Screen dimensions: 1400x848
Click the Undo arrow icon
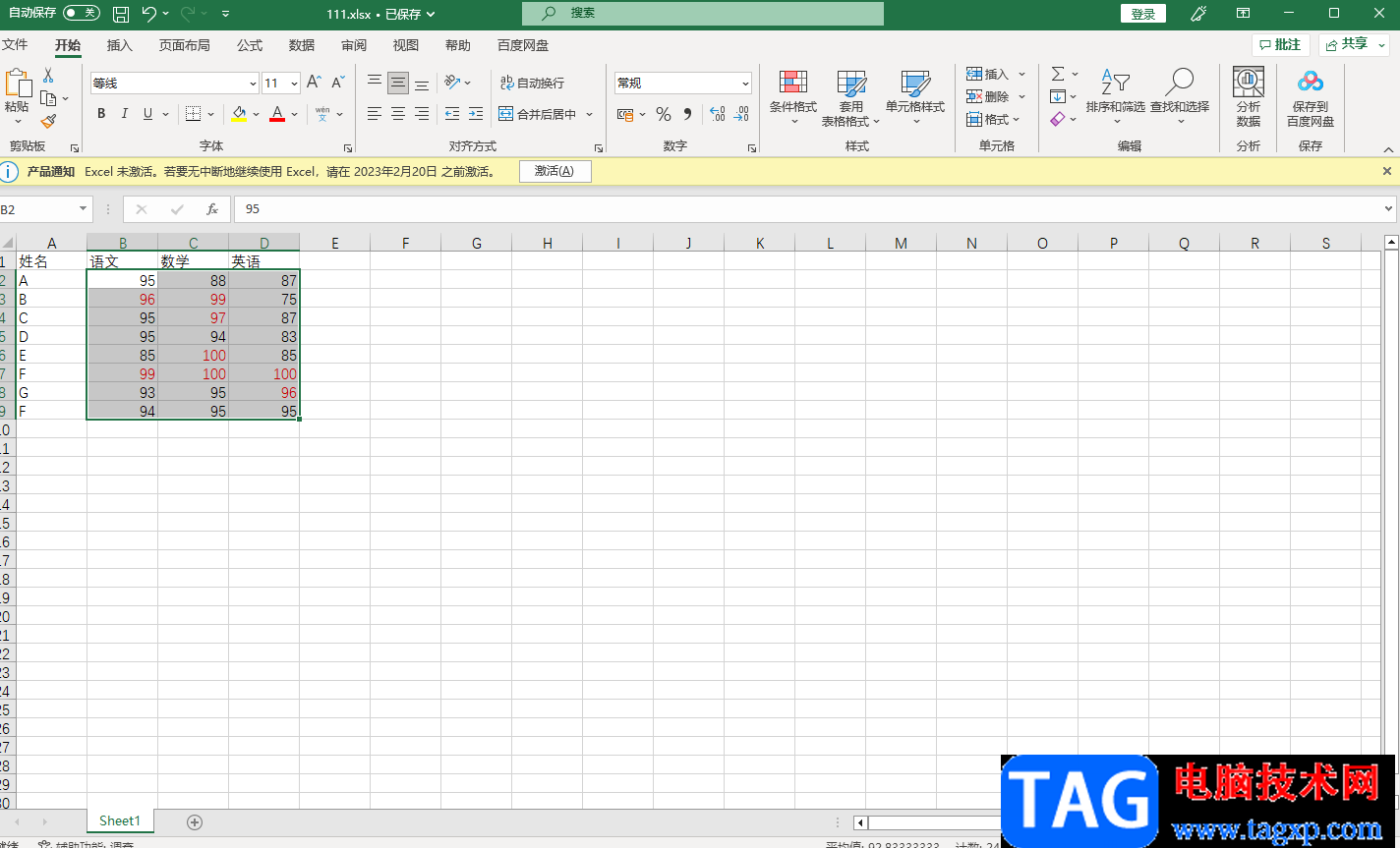tap(148, 14)
